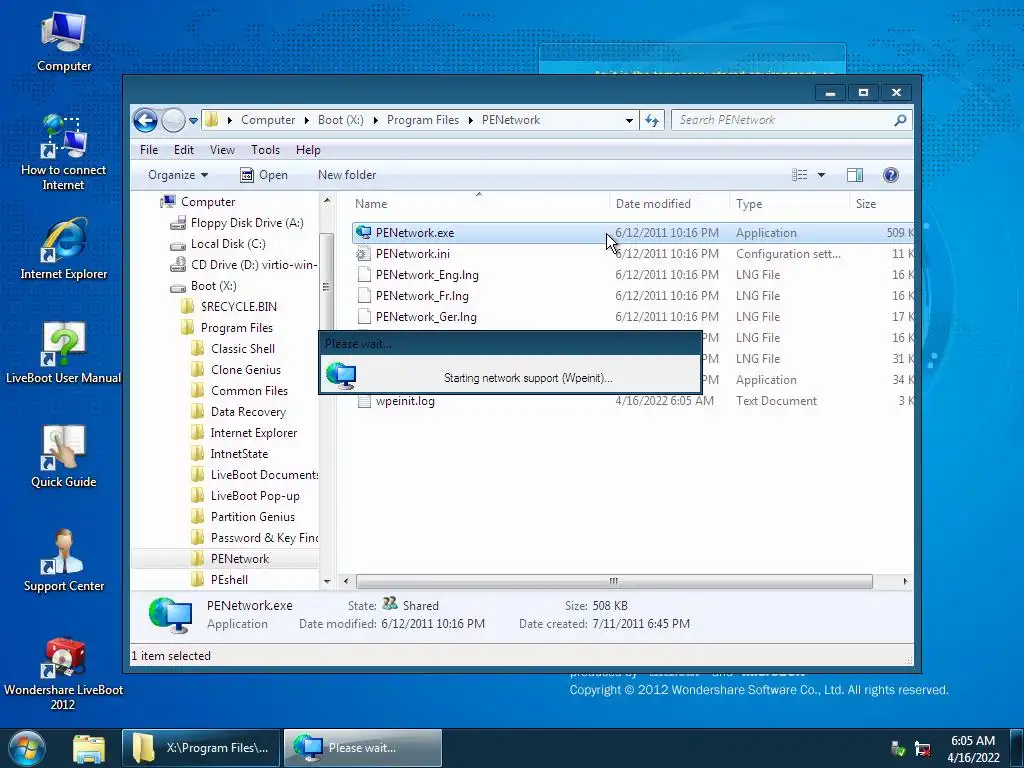Open the Organize dropdown

[178, 175]
